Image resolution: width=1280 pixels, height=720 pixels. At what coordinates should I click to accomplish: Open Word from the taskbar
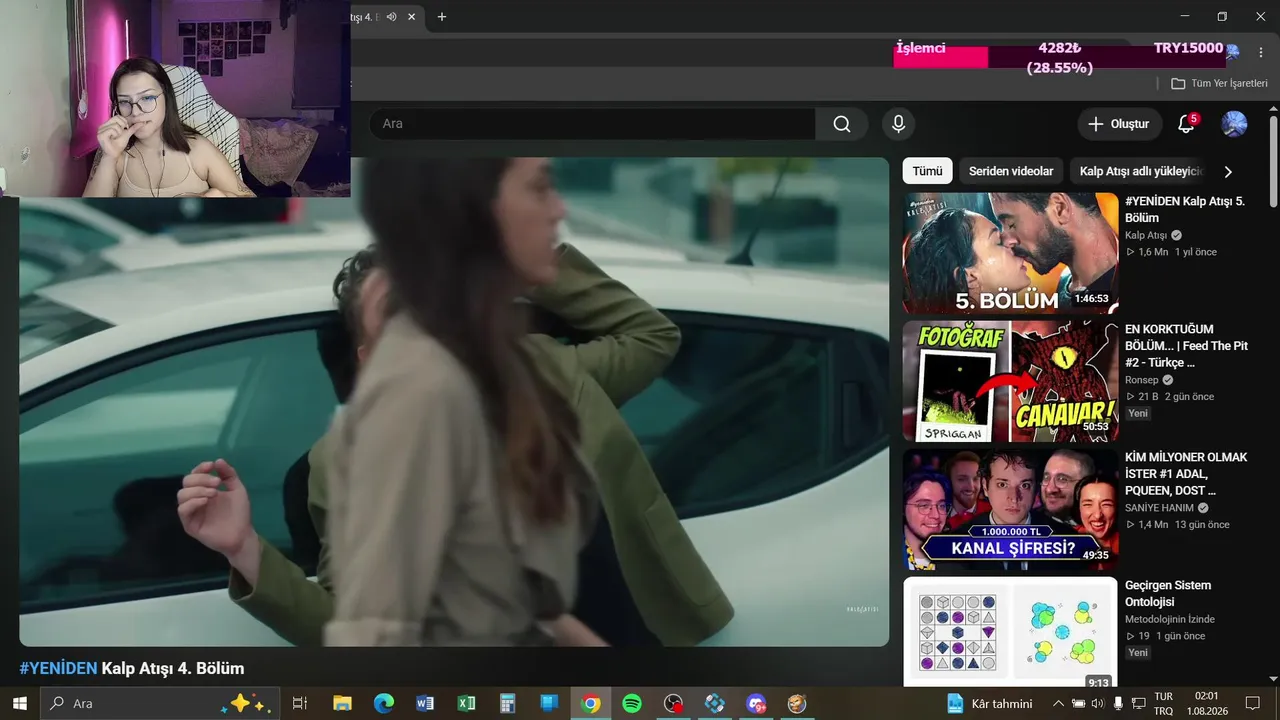[x=425, y=703]
